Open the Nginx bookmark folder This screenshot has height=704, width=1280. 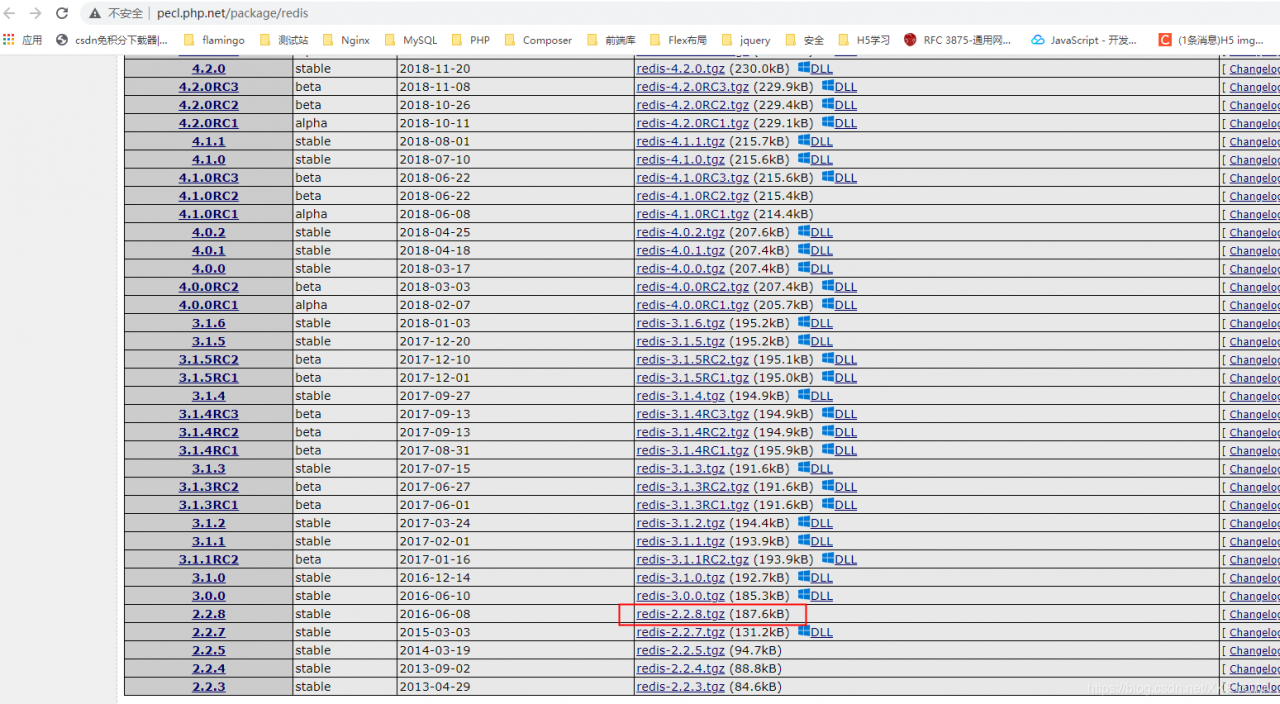346,40
